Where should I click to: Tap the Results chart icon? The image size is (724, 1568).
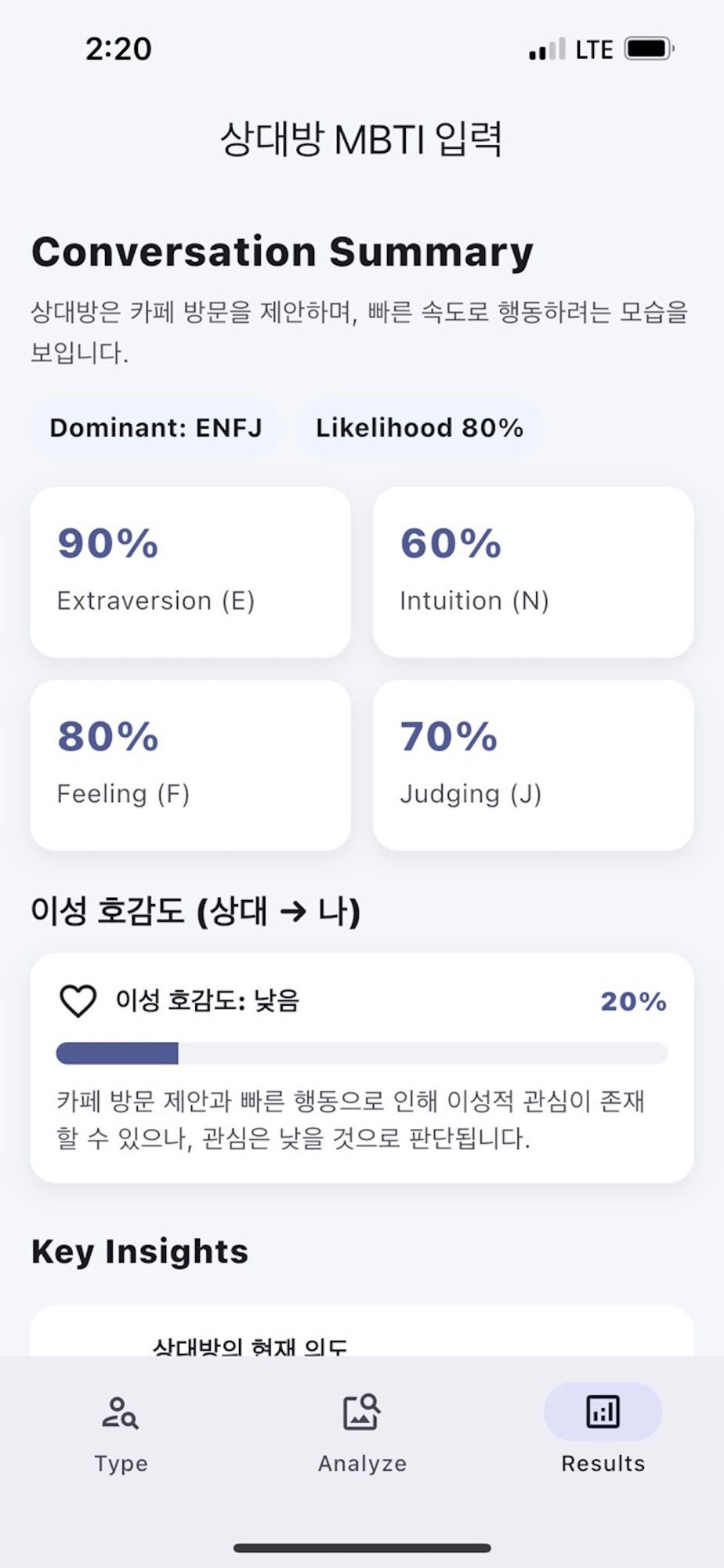603,1412
